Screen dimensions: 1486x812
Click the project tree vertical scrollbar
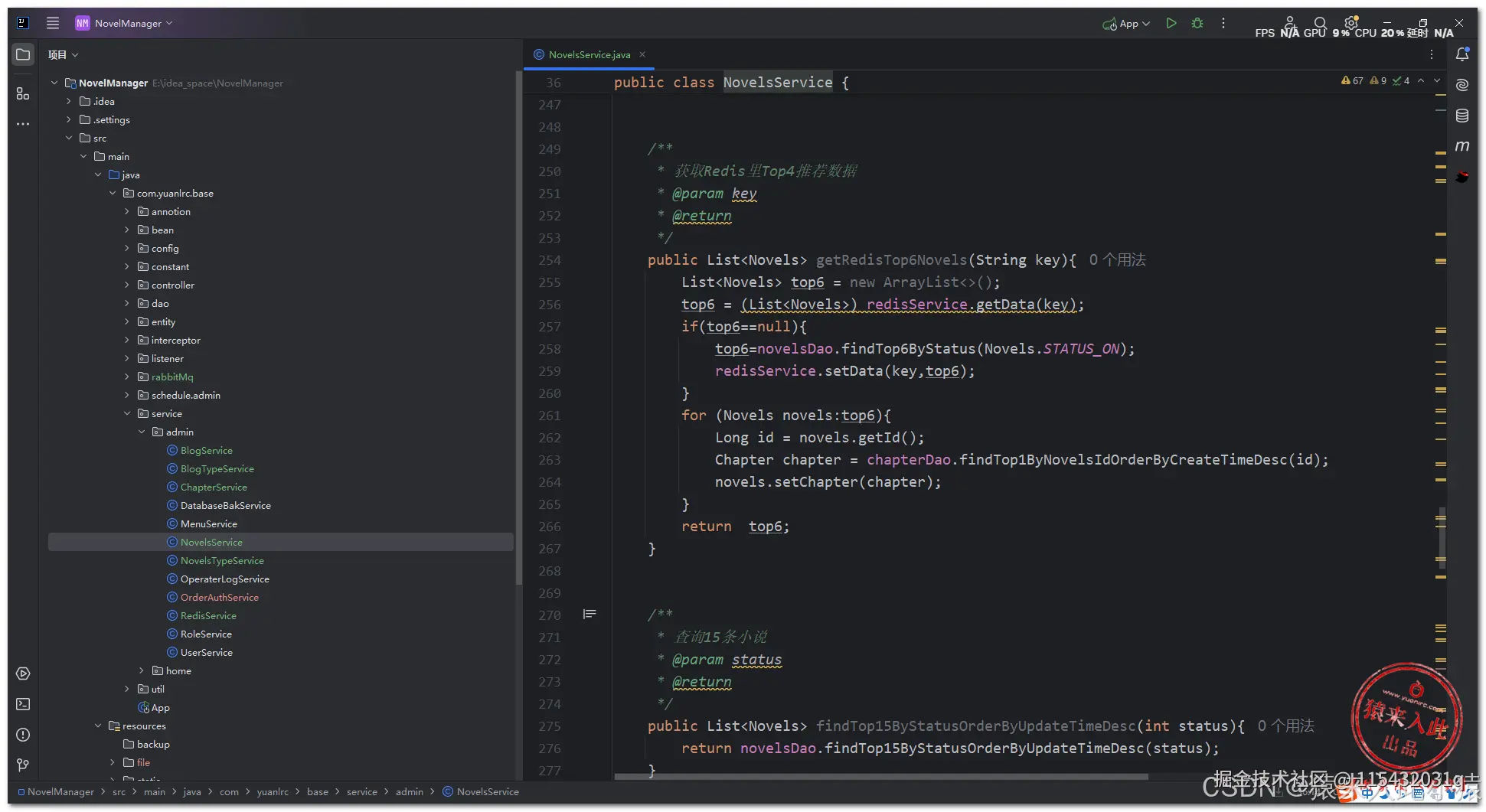(x=518, y=329)
